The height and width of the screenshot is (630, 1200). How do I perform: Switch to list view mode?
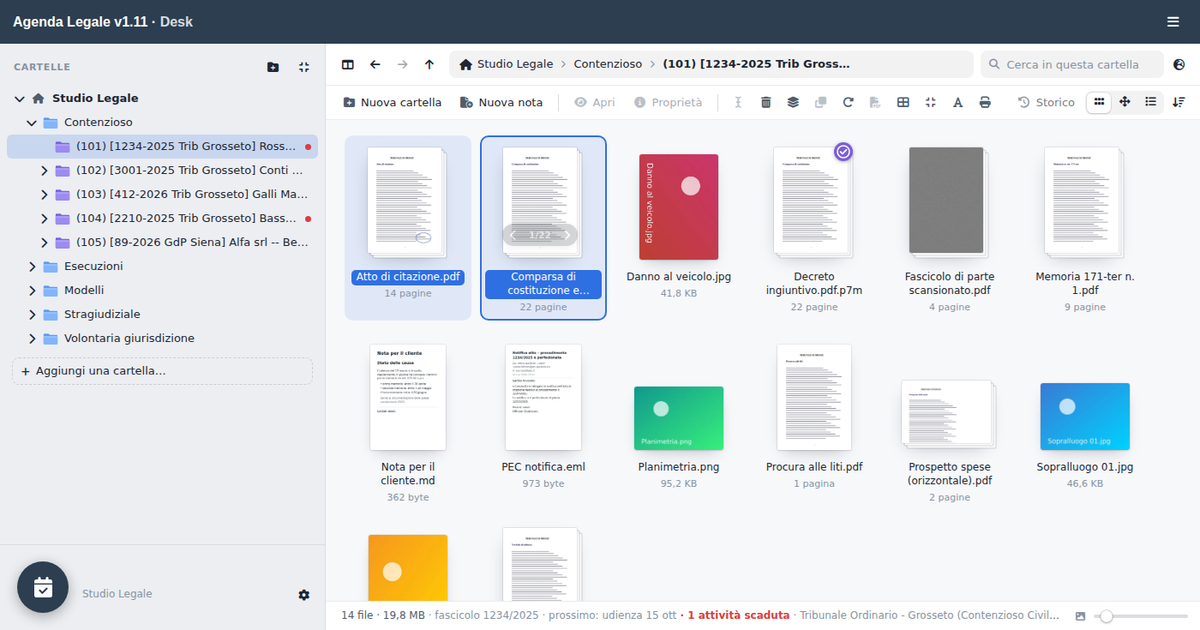tap(1151, 102)
